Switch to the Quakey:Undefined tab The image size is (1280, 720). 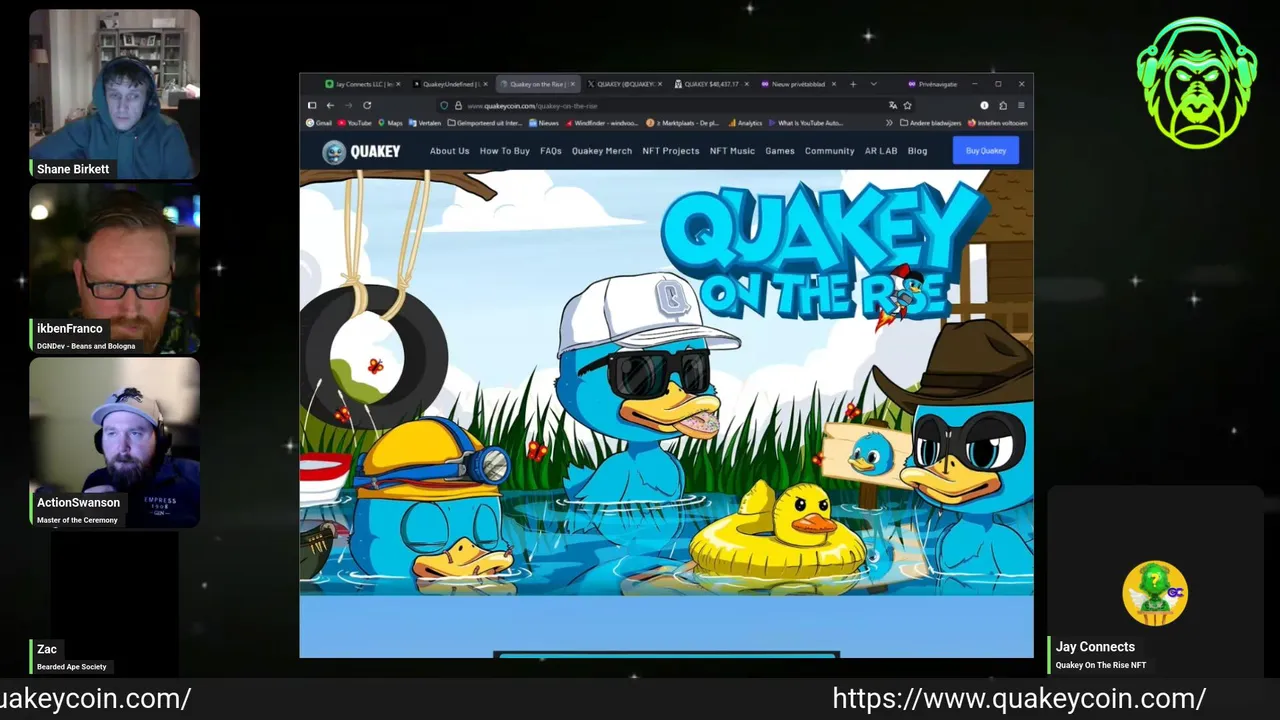click(x=449, y=84)
